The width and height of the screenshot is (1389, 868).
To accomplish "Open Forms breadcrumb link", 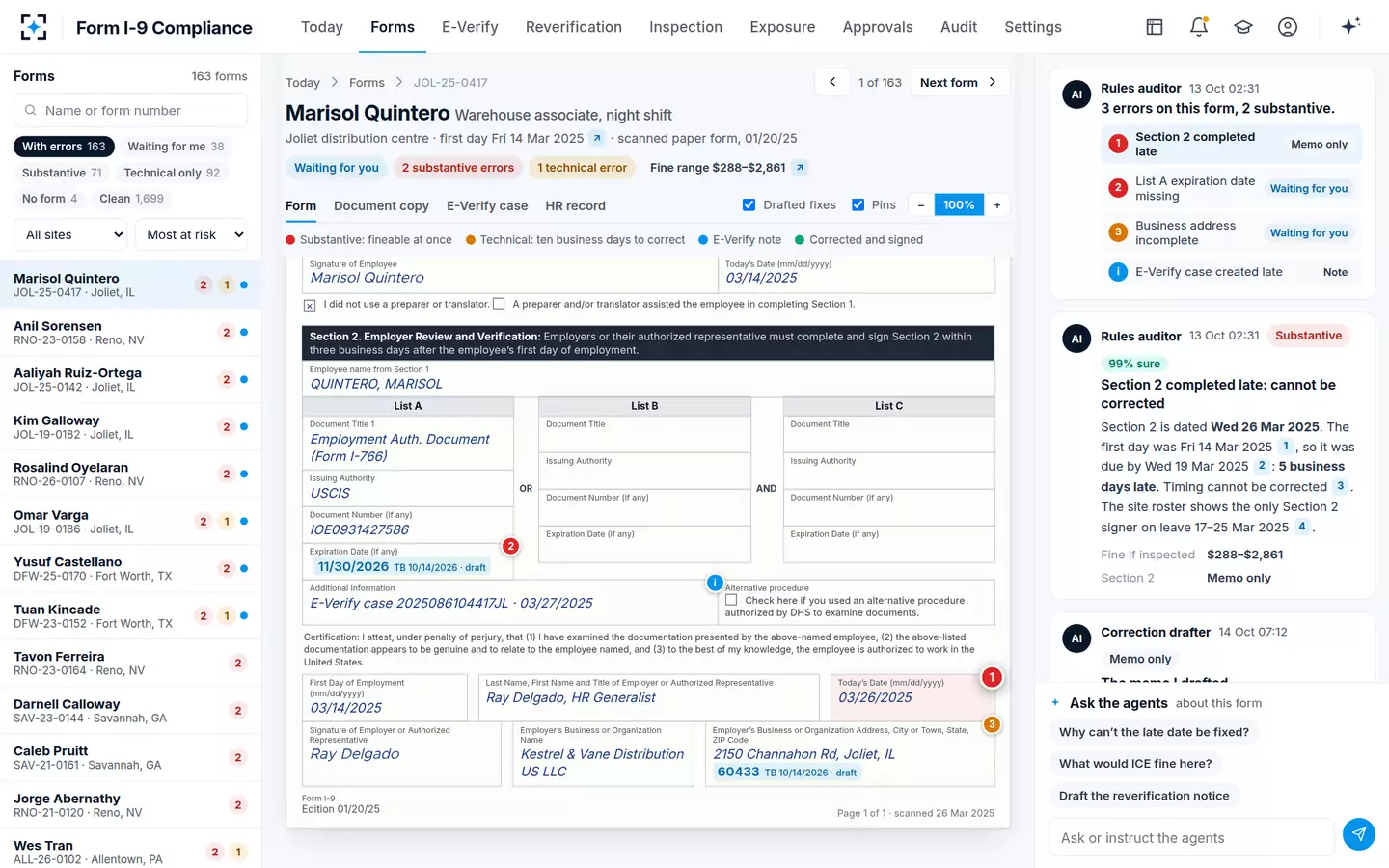I will coord(367,83).
